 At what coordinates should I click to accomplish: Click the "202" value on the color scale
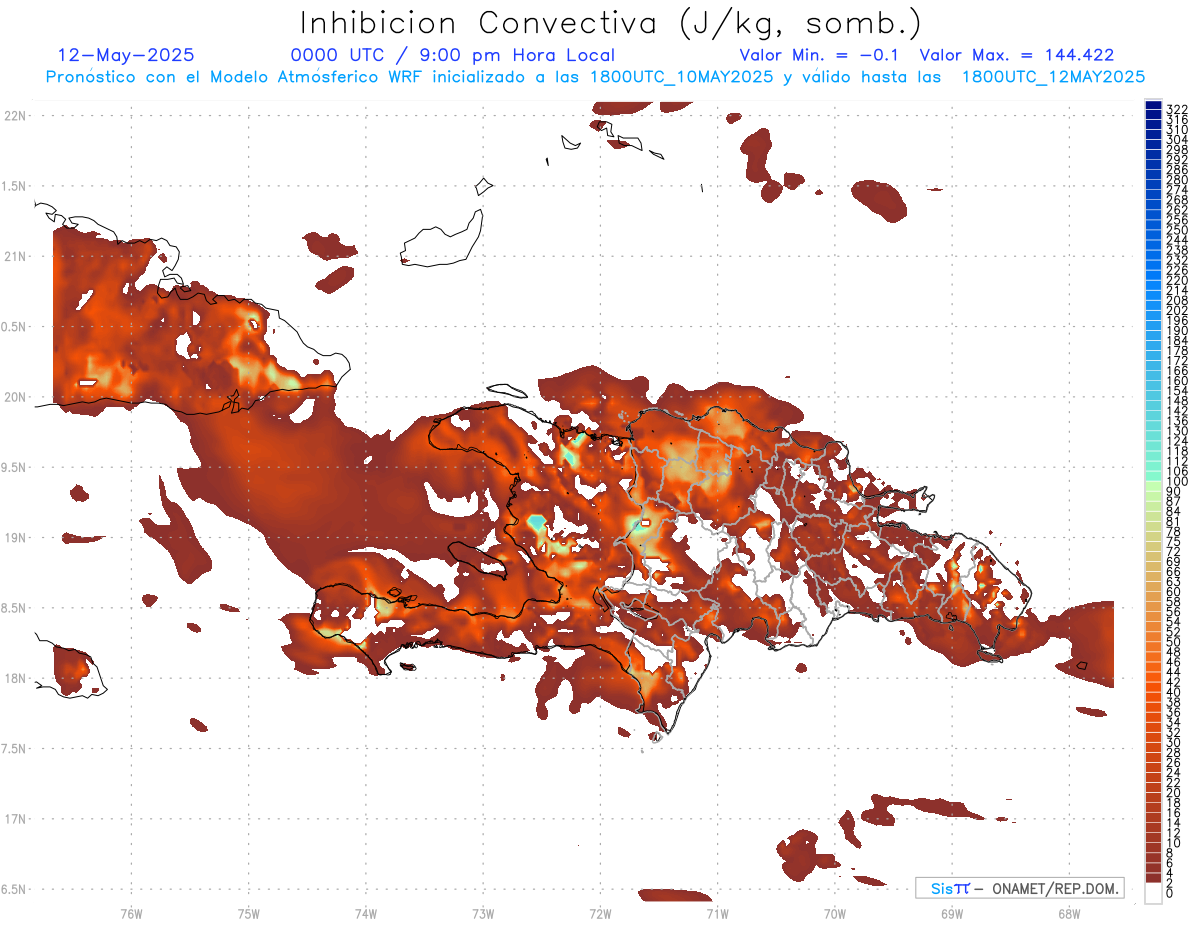1177,310
